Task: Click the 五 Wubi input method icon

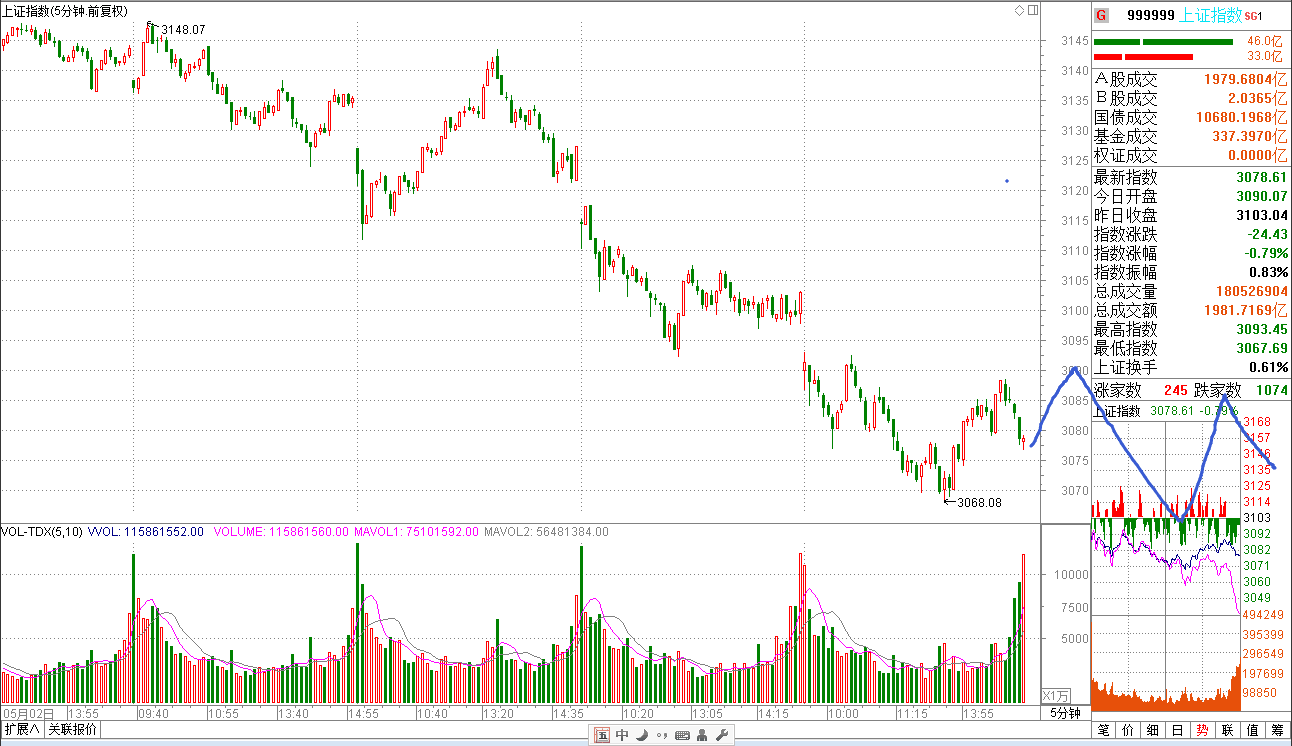Action: (x=602, y=736)
